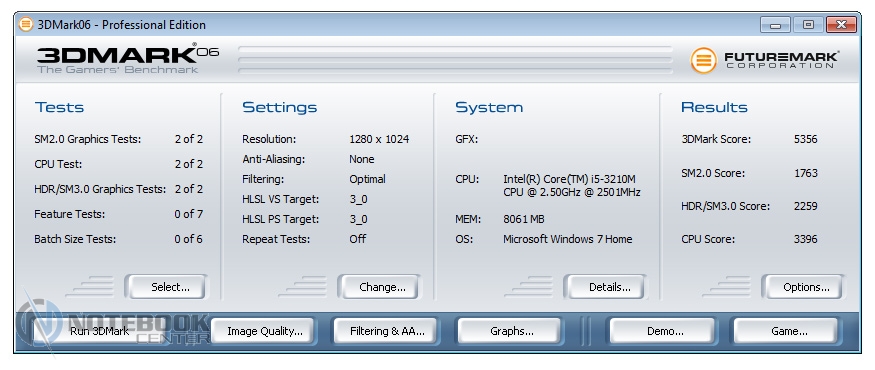This screenshot has width=875, height=370.
Task: Click the 3DMark Score value 5356
Action: 805,140
